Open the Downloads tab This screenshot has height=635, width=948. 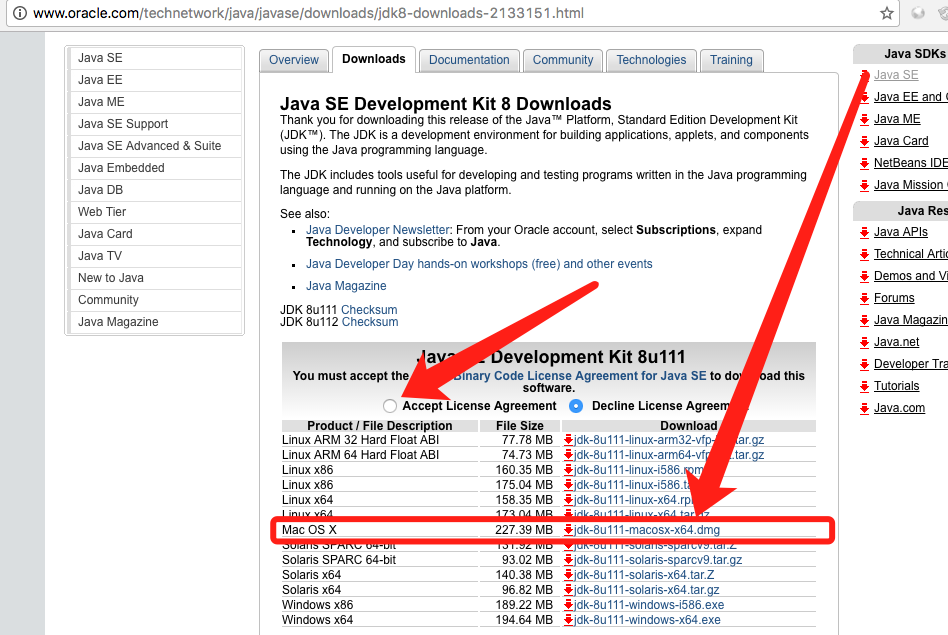(374, 59)
